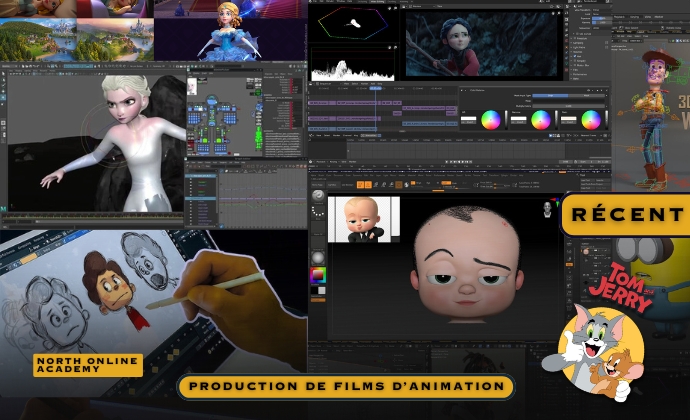Click the castle landscape thumbnail
Screen dimensions: 690x420
(38, 40)
